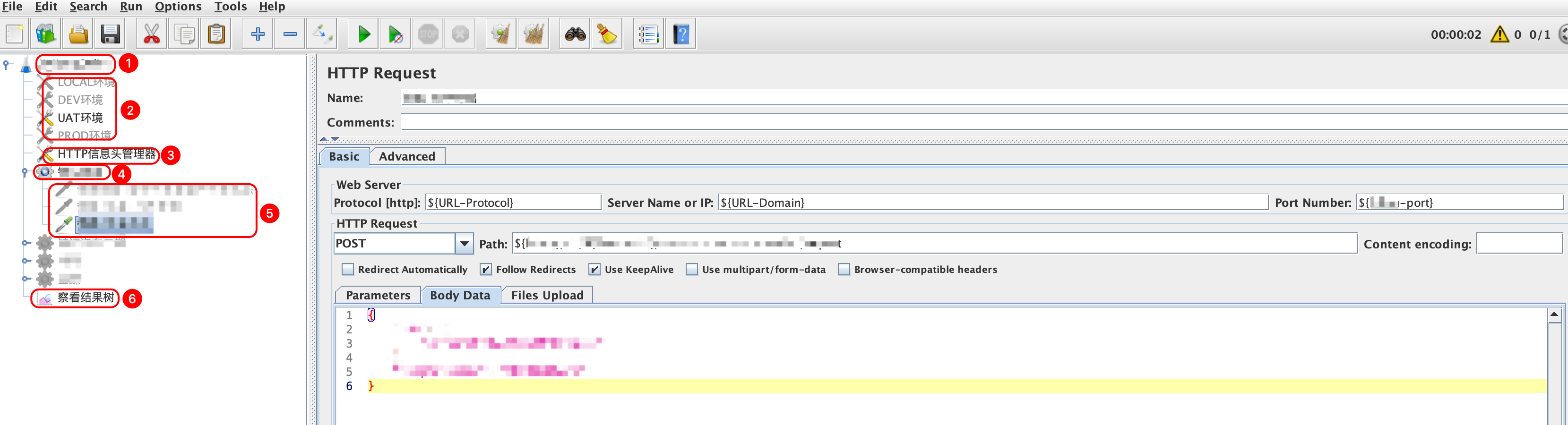Screen dimensions: 1568x425
Task: Click the comments panel collapse arrows
Action: point(329,139)
